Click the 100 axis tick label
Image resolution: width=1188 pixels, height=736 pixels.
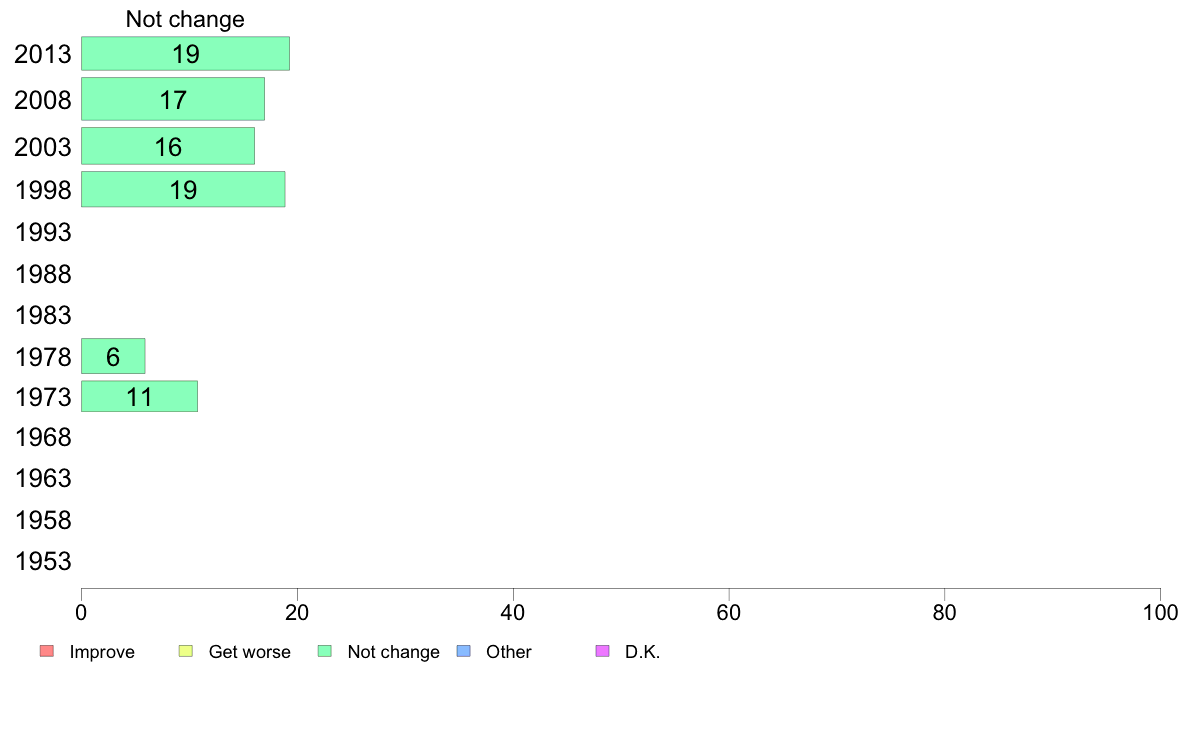click(x=1160, y=612)
